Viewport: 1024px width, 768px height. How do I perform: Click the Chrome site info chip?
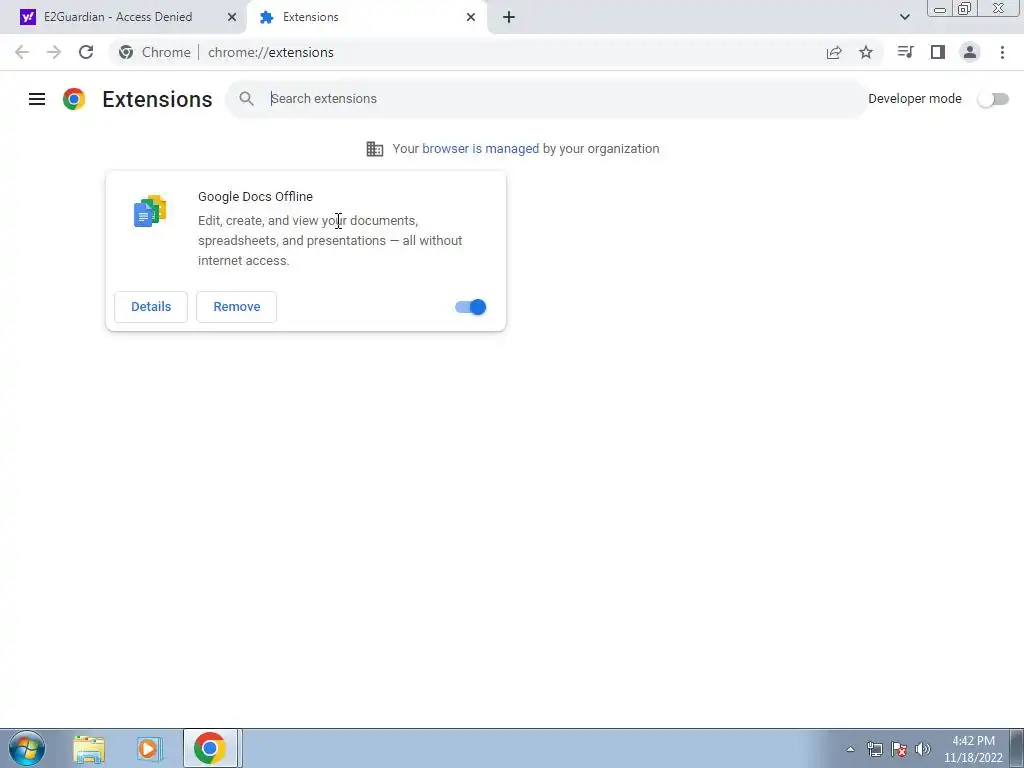155,52
